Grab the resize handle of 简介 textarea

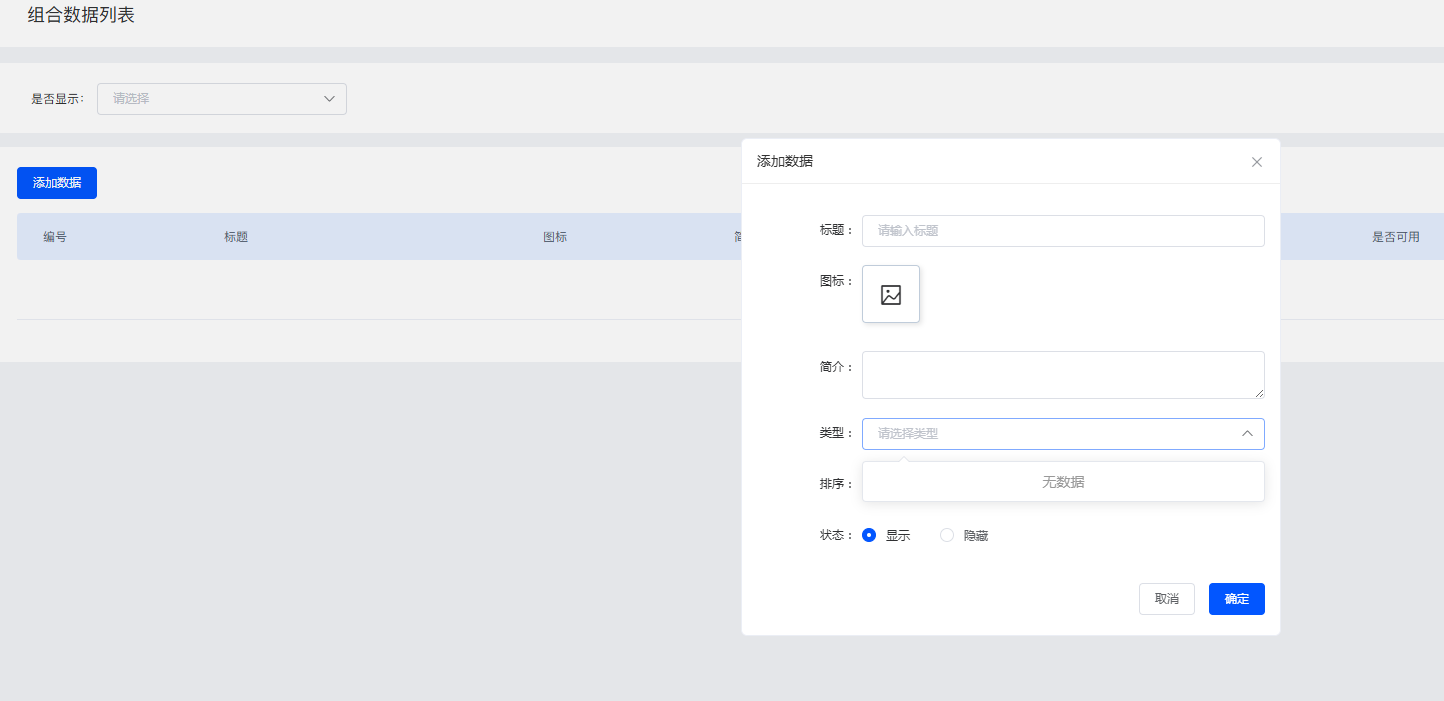(x=1259, y=393)
